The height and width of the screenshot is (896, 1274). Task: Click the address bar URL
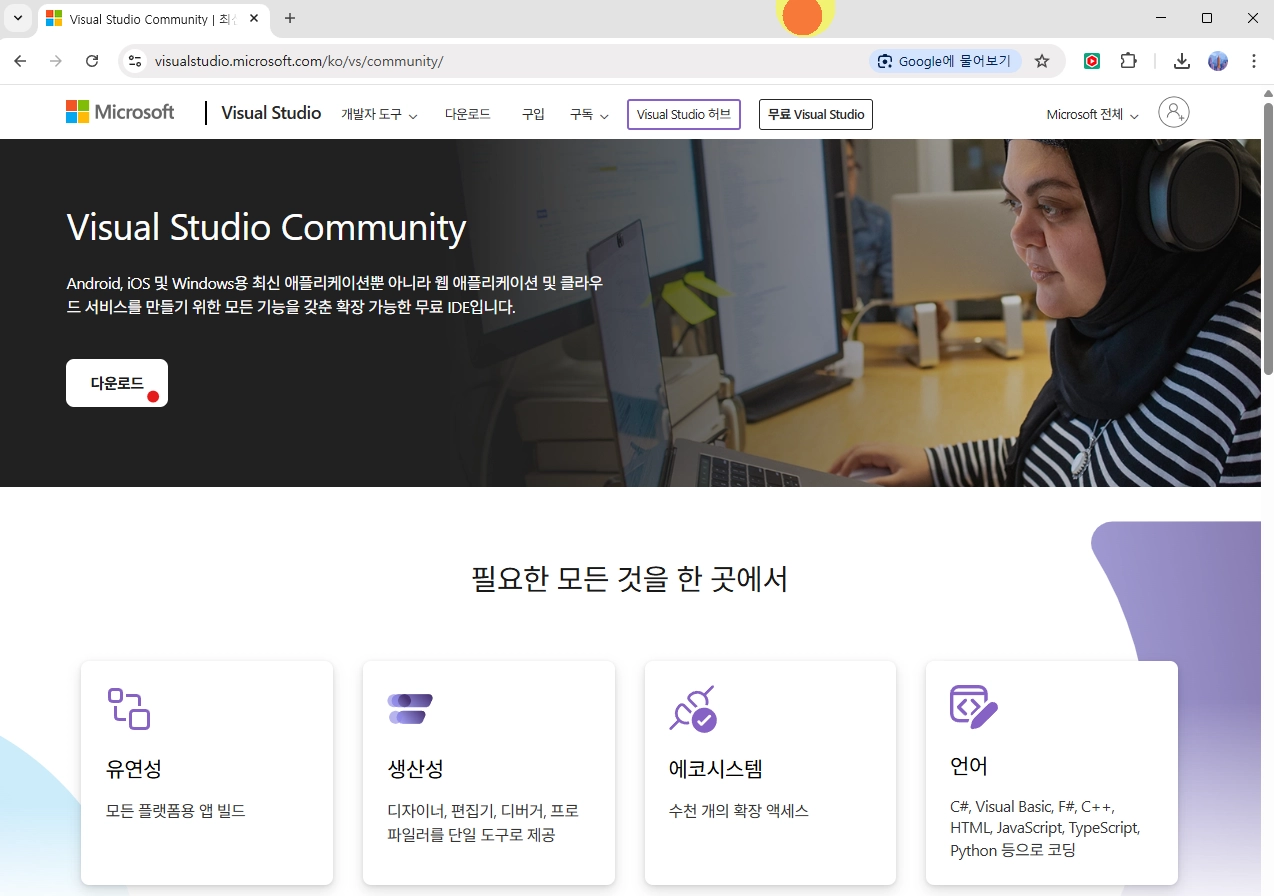pyautogui.click(x=299, y=61)
